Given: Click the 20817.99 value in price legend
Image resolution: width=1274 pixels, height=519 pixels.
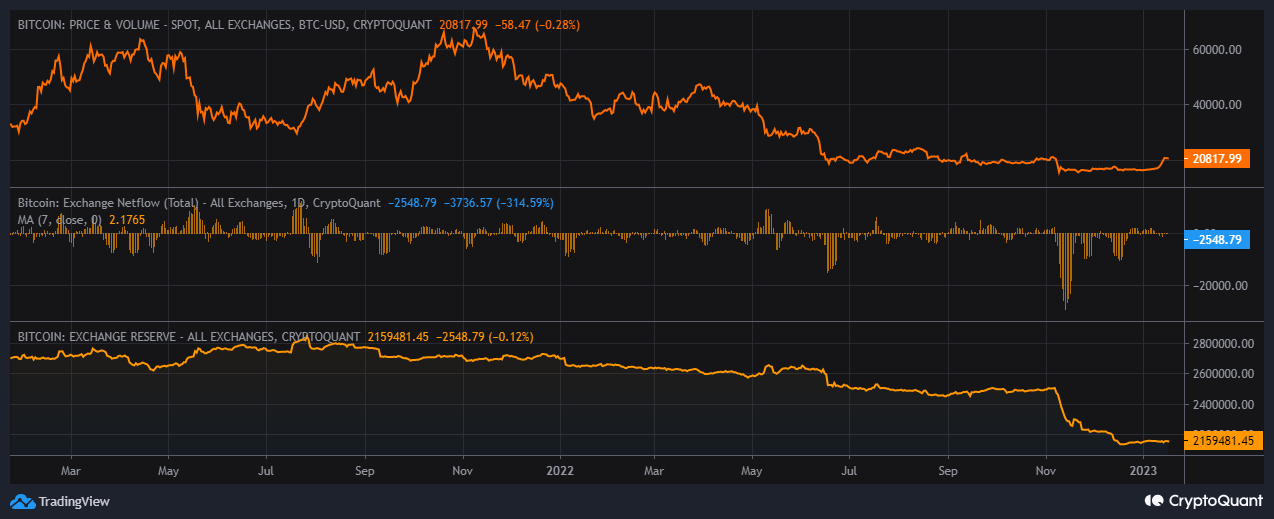Looking at the screenshot, I should 464,23.
